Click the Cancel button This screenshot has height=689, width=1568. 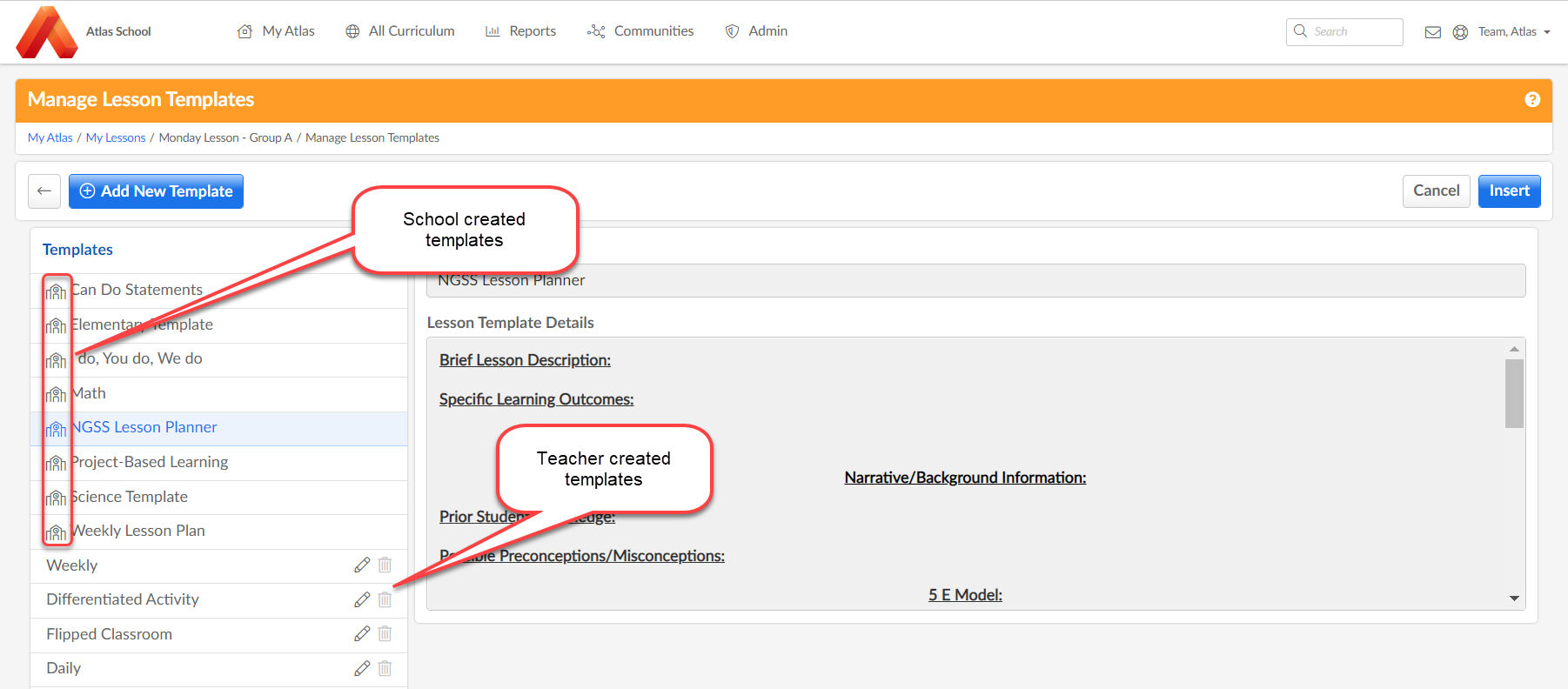pos(1437,191)
